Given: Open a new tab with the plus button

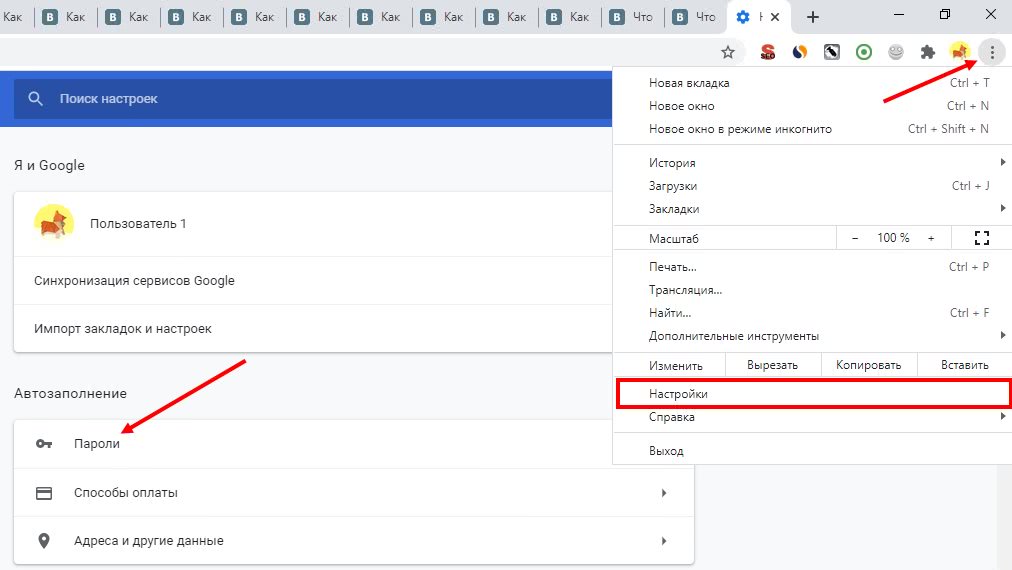Looking at the screenshot, I should click(813, 17).
